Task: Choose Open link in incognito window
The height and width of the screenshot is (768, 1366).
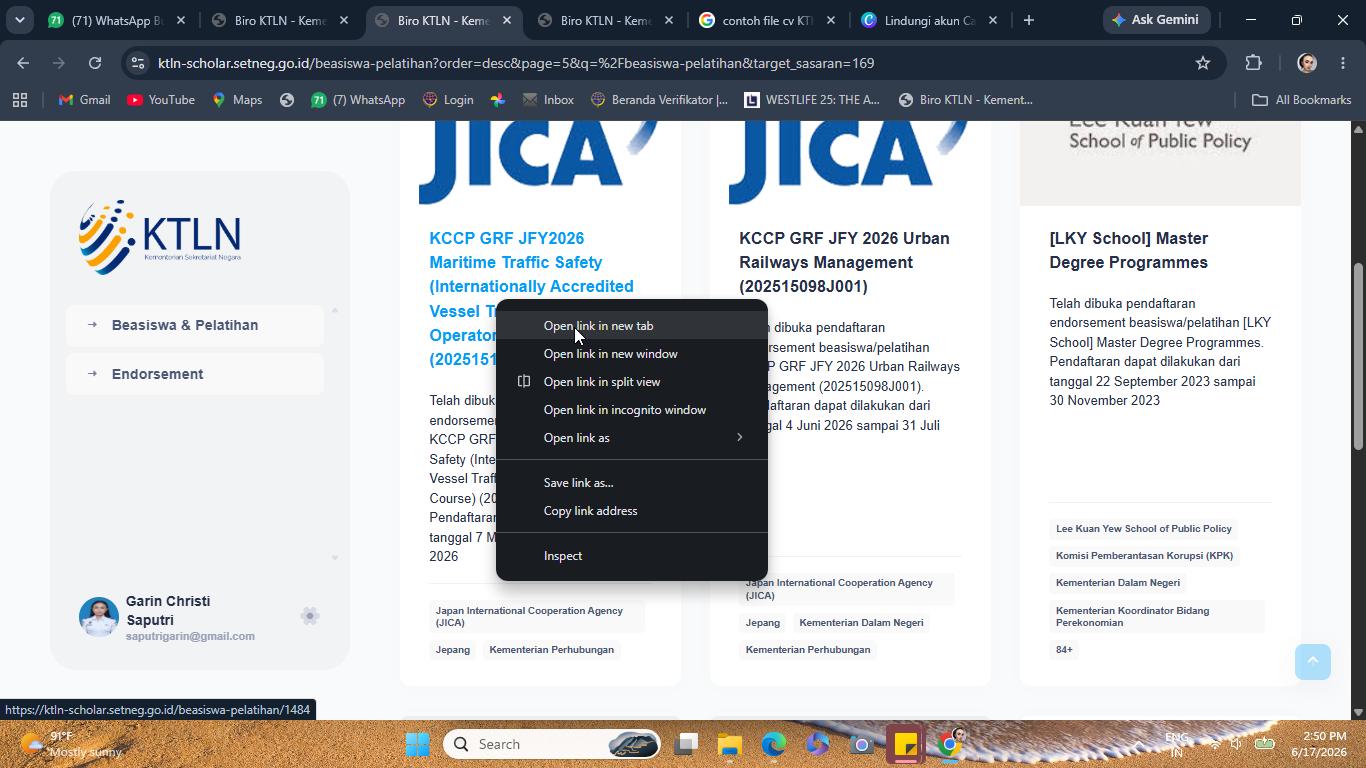Action: (632, 410)
